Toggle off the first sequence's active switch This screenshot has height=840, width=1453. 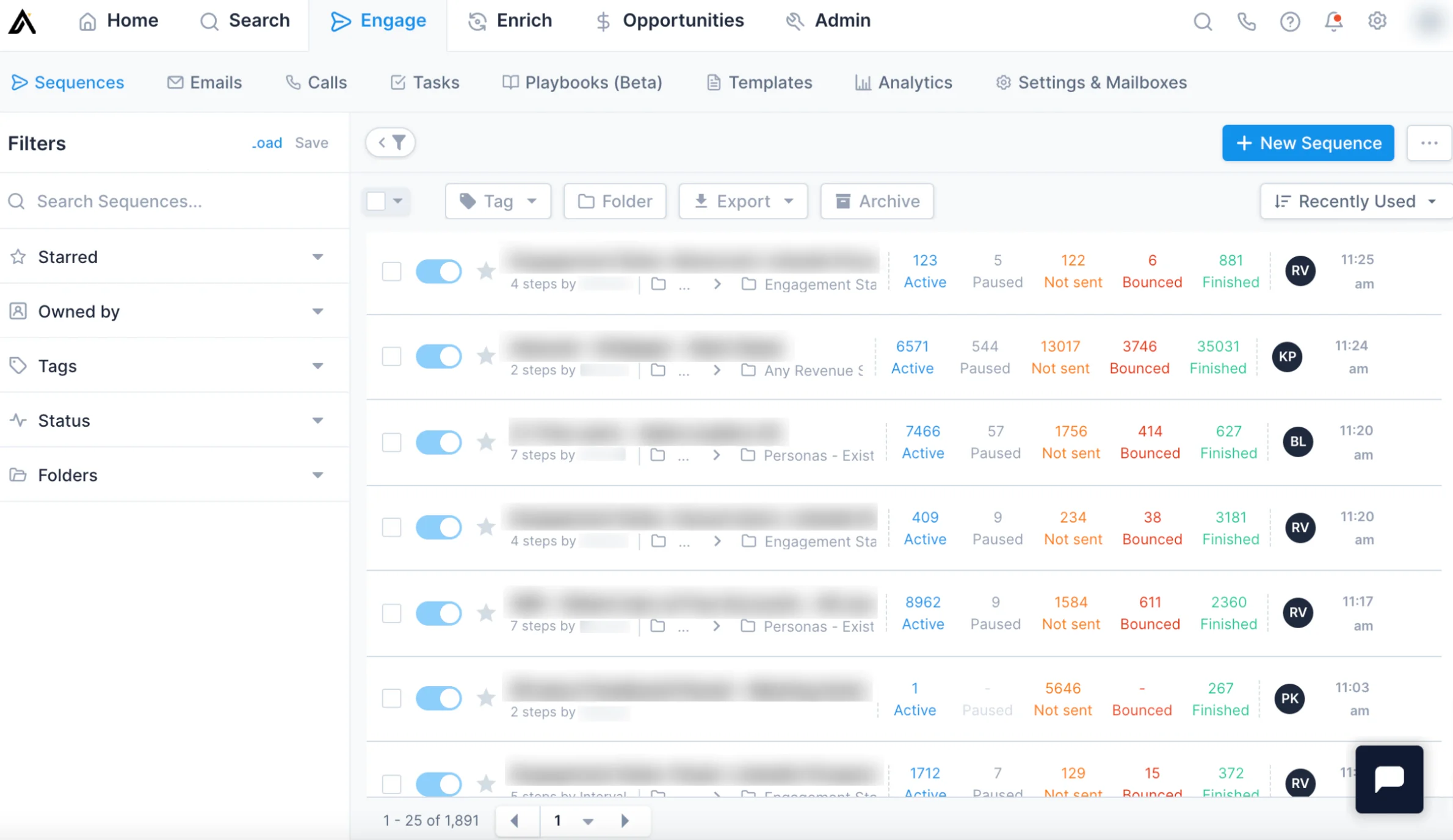click(x=438, y=271)
